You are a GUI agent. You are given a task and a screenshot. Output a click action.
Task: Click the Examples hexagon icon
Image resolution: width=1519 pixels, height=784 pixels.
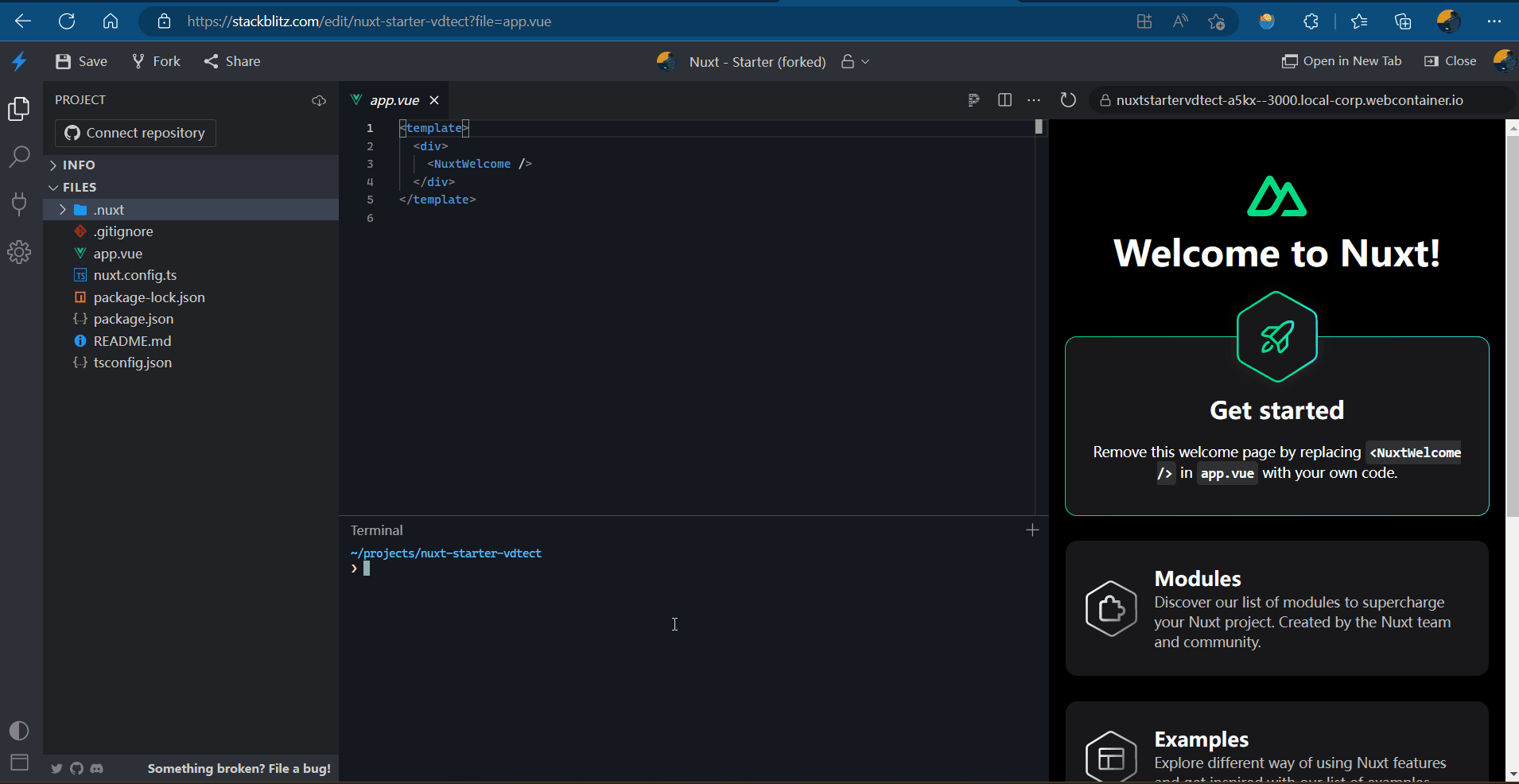tap(1111, 757)
